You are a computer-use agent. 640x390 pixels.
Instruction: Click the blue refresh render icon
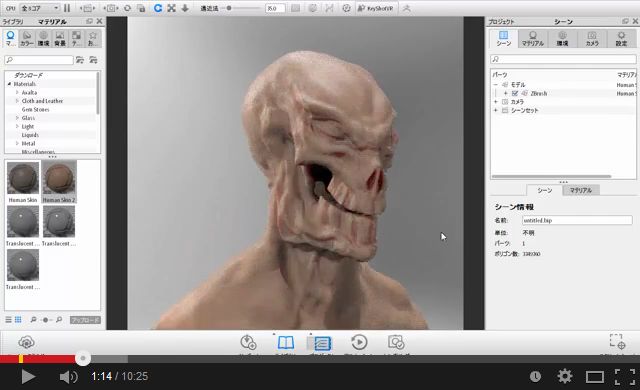(x=158, y=8)
